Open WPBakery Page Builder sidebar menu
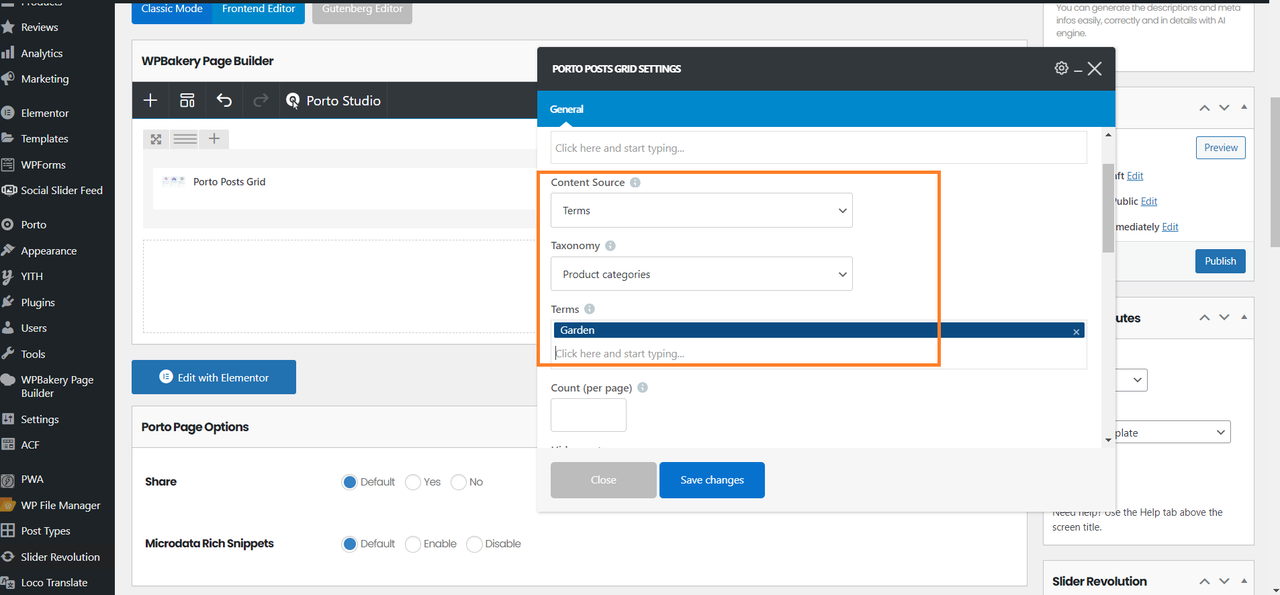The image size is (1280, 595). pyautogui.click(x=57, y=386)
